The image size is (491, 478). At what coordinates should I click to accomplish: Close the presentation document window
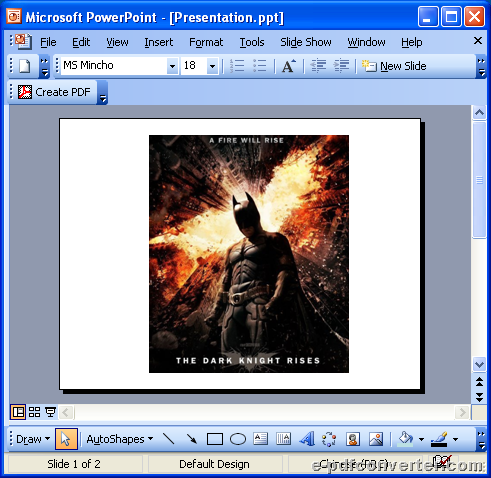[x=478, y=41]
